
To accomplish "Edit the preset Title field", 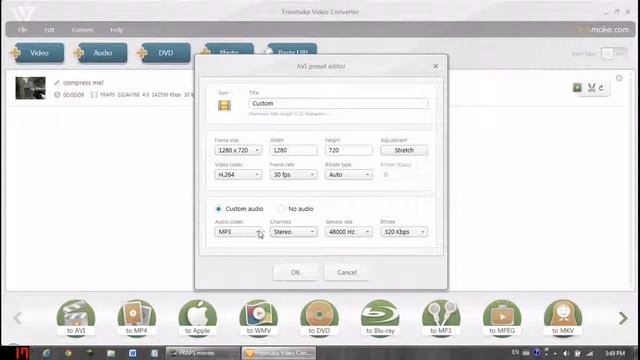I will 338,104.
